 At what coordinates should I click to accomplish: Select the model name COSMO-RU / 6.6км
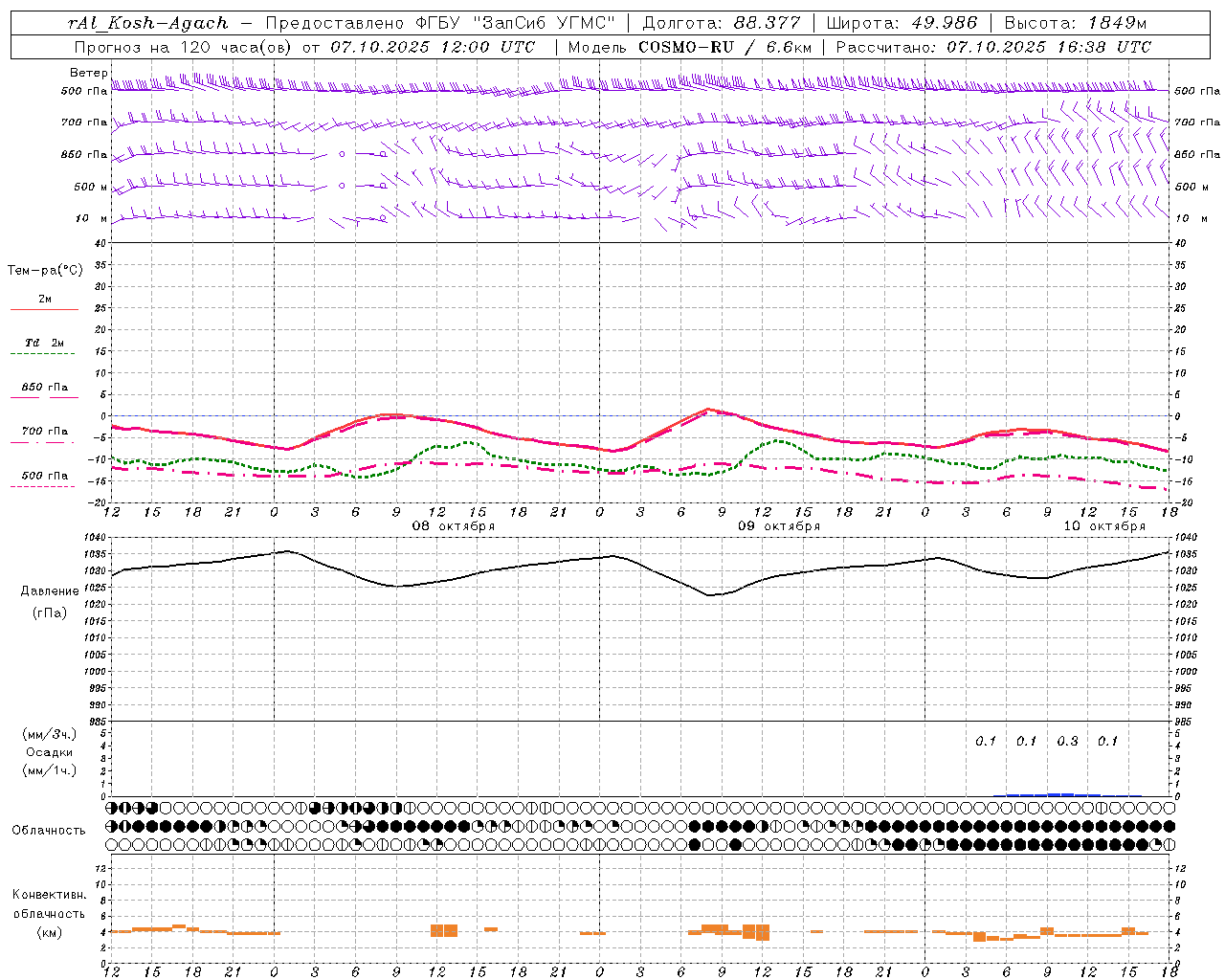[725, 47]
